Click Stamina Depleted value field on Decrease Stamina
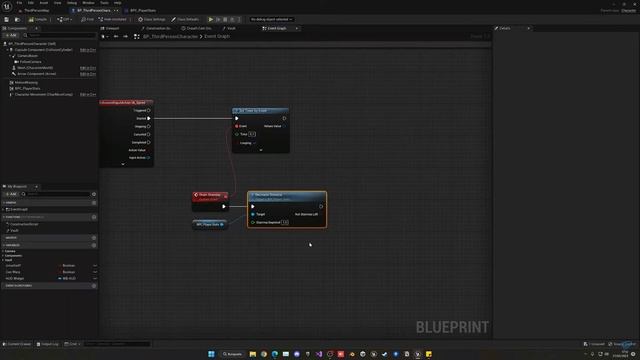Viewport: 640px width, 360px height. 284,222
